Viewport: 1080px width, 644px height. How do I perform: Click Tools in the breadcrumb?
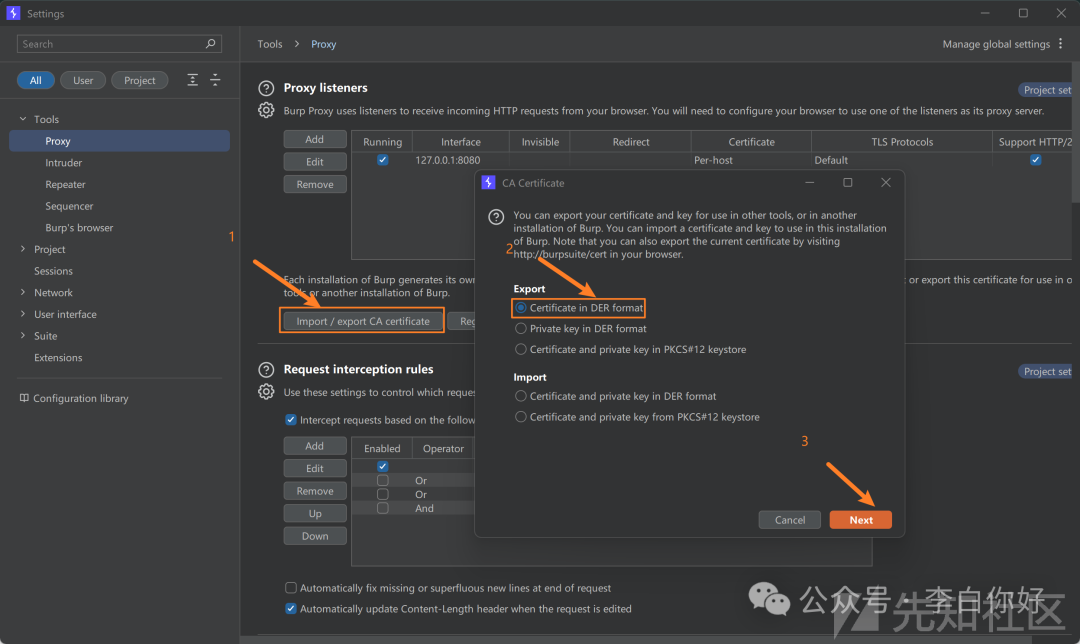[x=270, y=43]
